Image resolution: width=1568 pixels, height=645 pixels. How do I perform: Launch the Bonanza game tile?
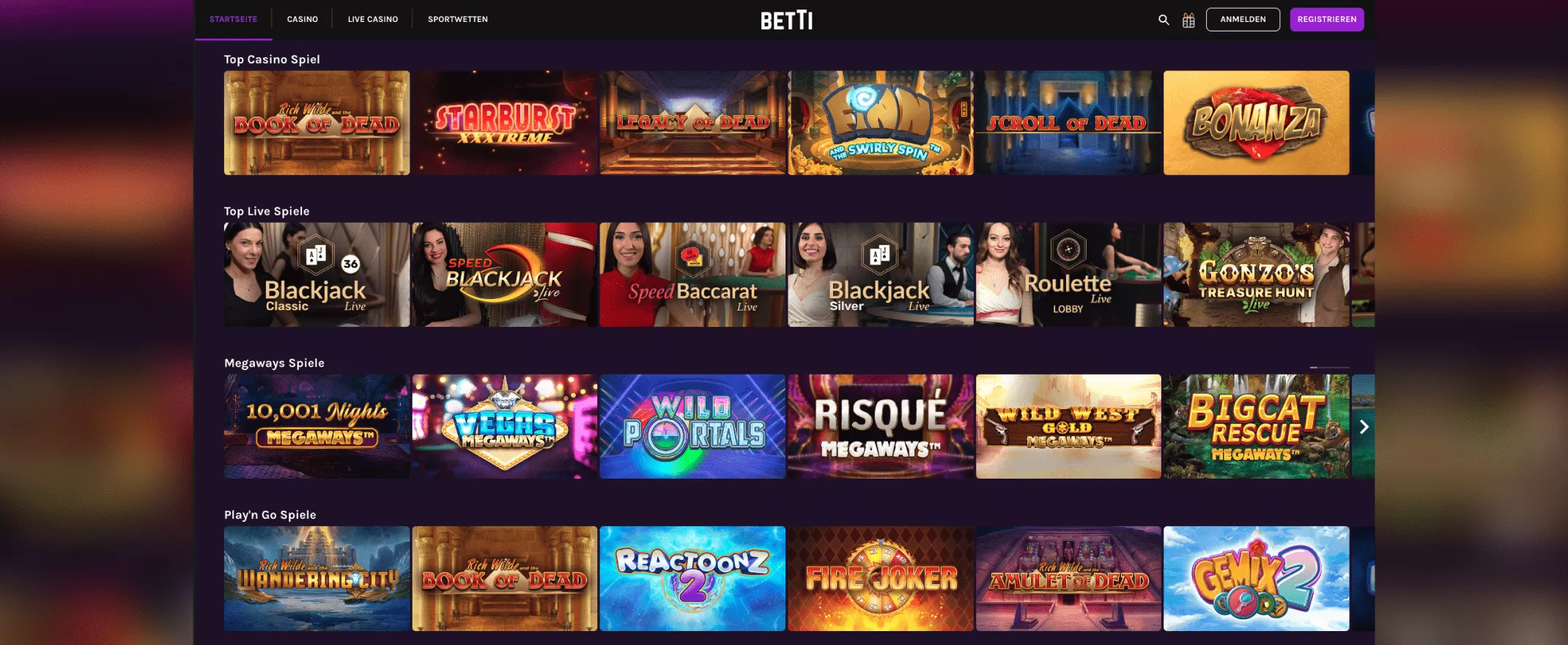pyautogui.click(x=1256, y=122)
